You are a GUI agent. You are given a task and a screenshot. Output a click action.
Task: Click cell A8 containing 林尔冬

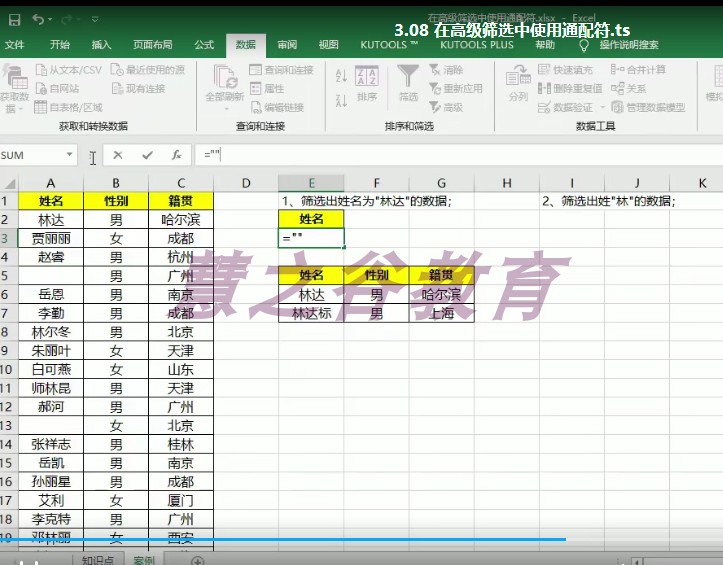click(51, 332)
